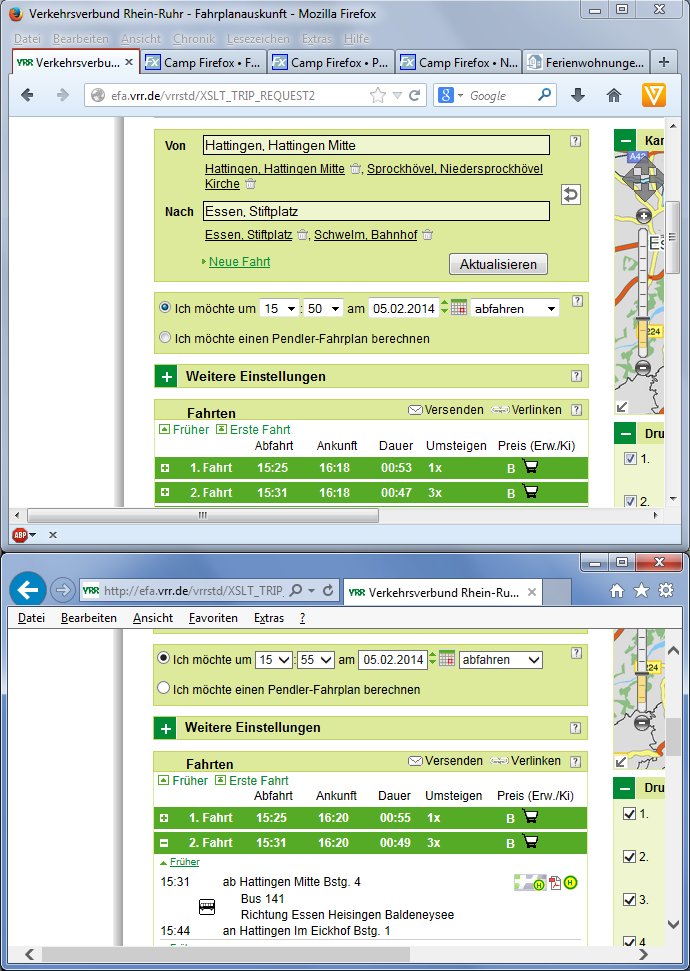Open Internet Explorer favorites star
Screen dimensions: 690x971
tap(641, 590)
